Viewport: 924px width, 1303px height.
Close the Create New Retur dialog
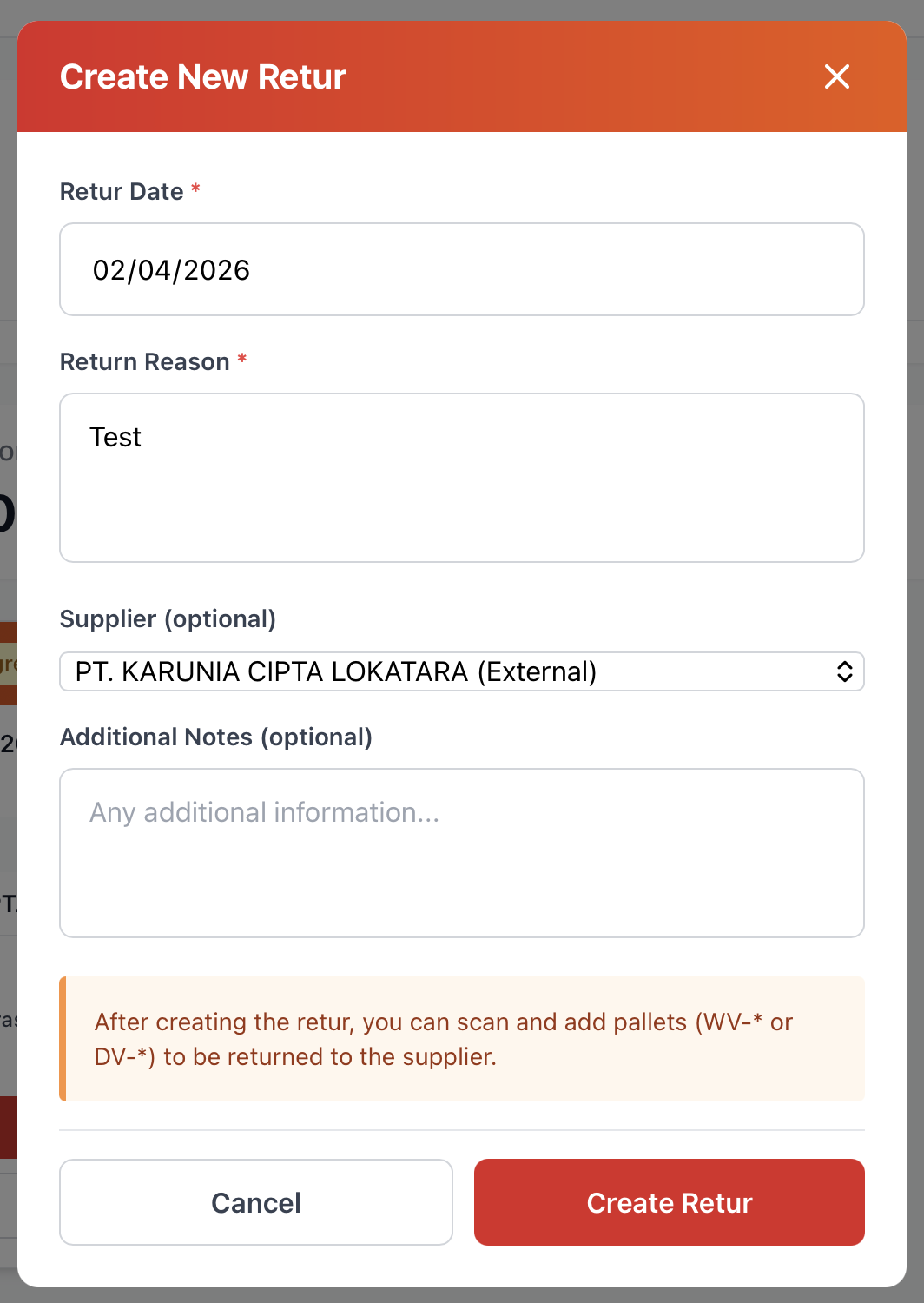(x=837, y=76)
